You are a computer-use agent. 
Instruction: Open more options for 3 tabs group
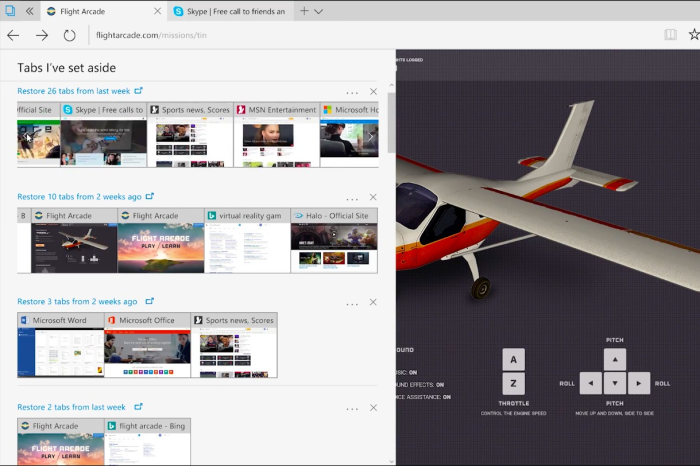[x=352, y=304]
